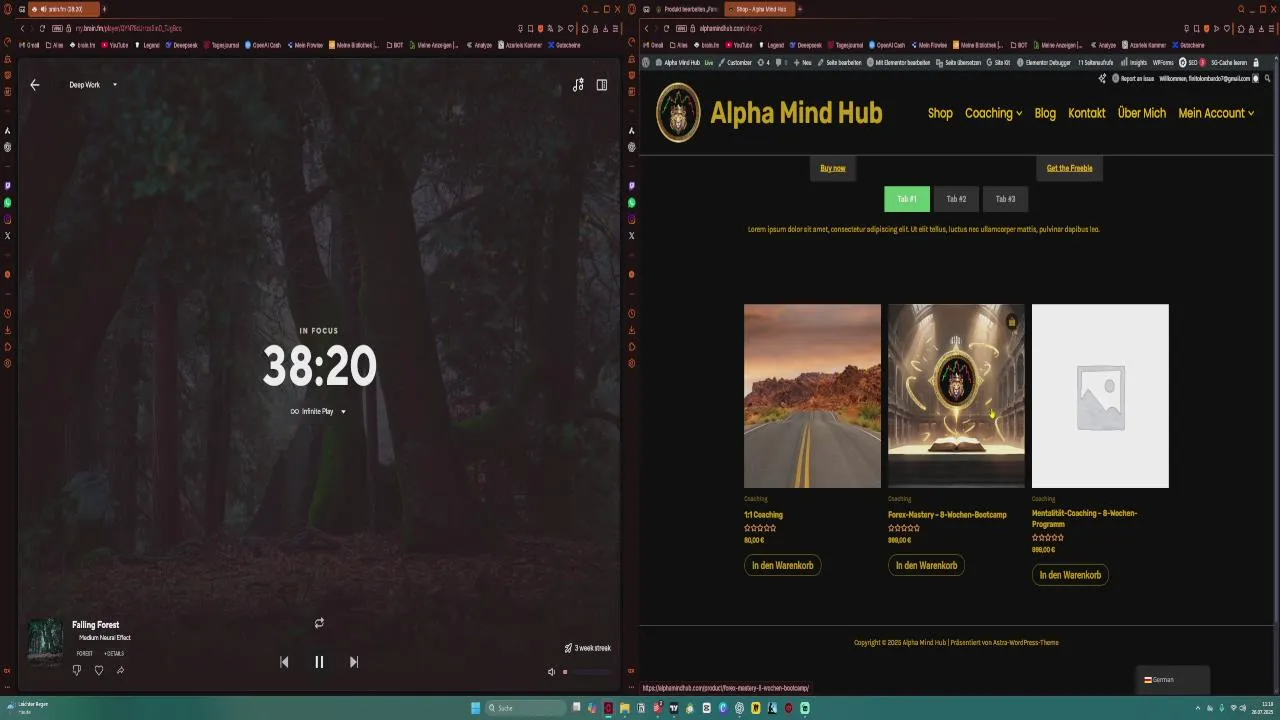Viewport: 1280px width, 720px height.
Task: Open the music settings icon in brain.fm
Action: [x=578, y=85]
